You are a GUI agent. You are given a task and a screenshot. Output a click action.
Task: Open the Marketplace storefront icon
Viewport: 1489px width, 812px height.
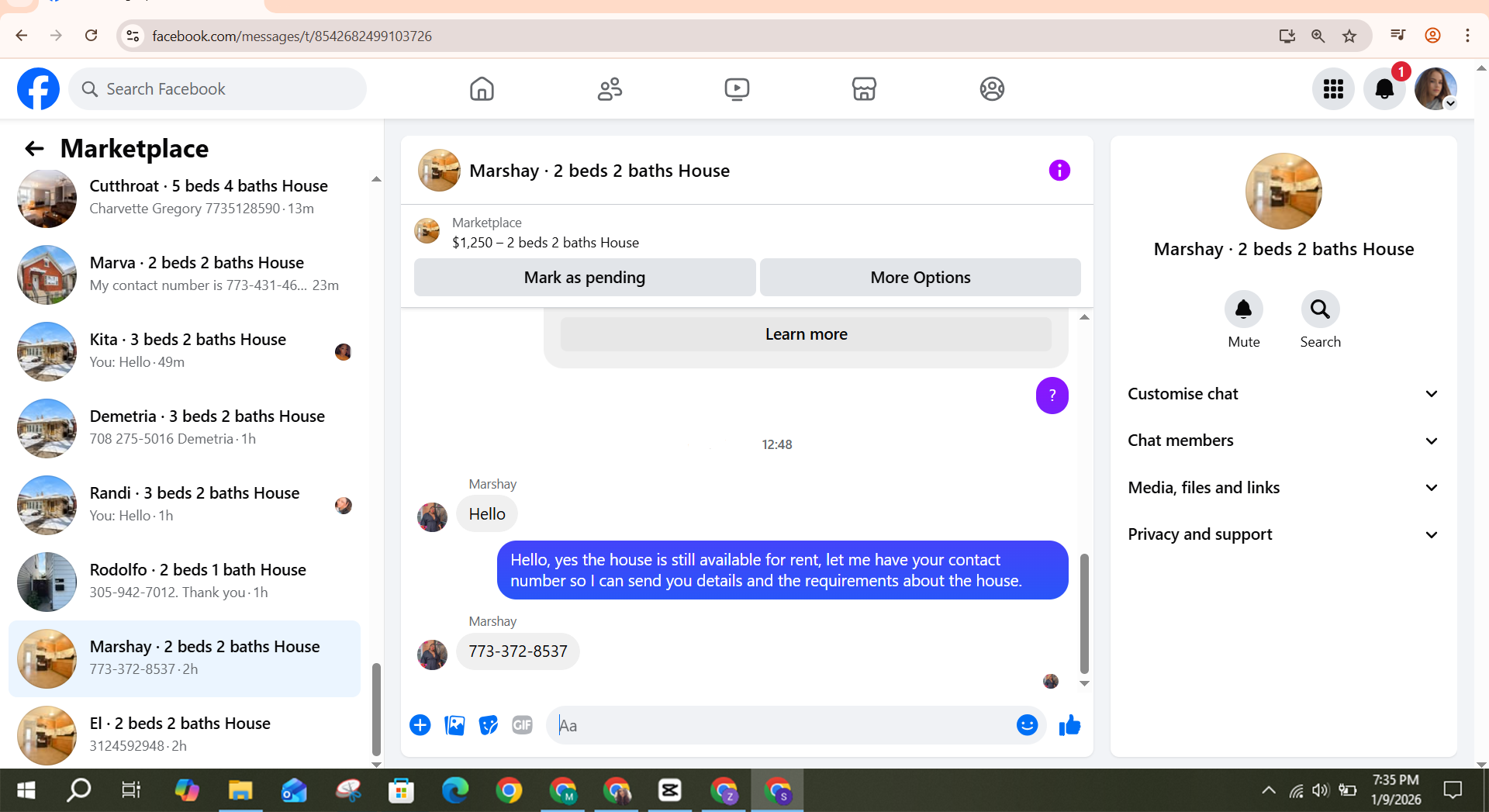[x=864, y=89]
